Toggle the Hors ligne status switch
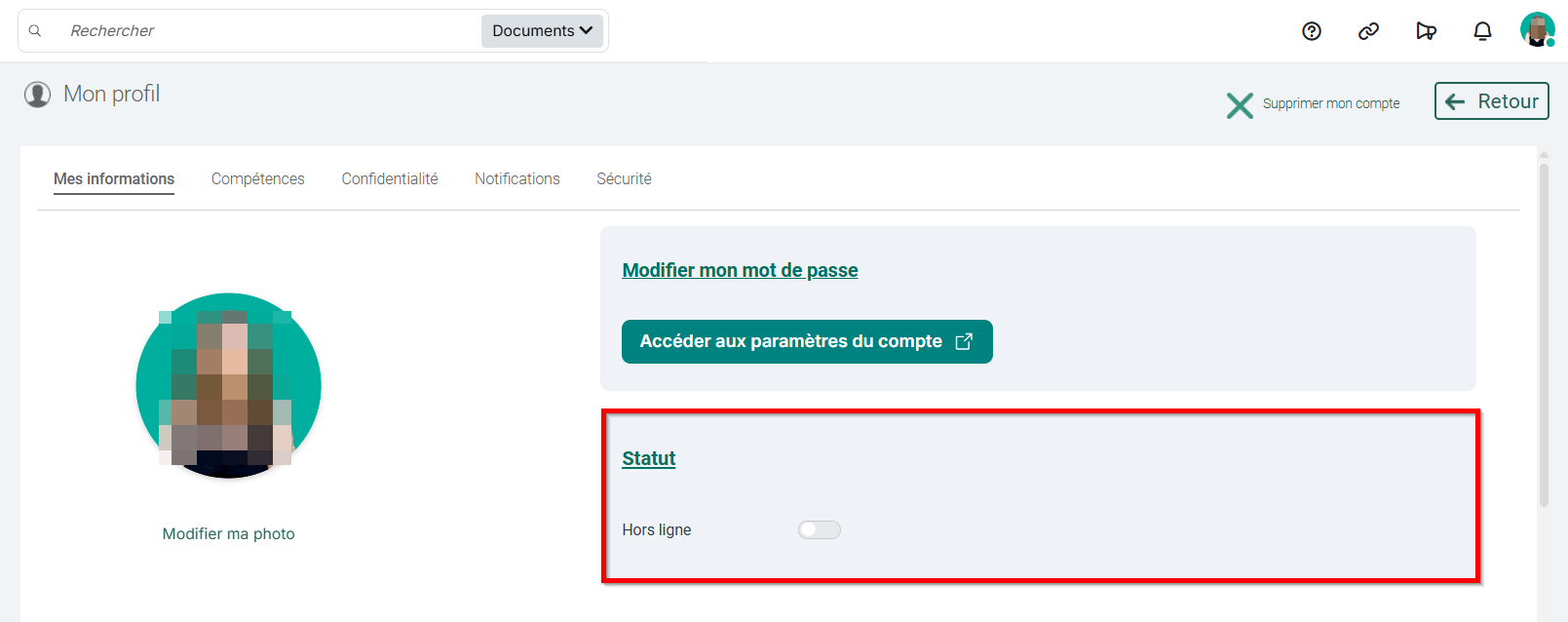 tap(820, 529)
